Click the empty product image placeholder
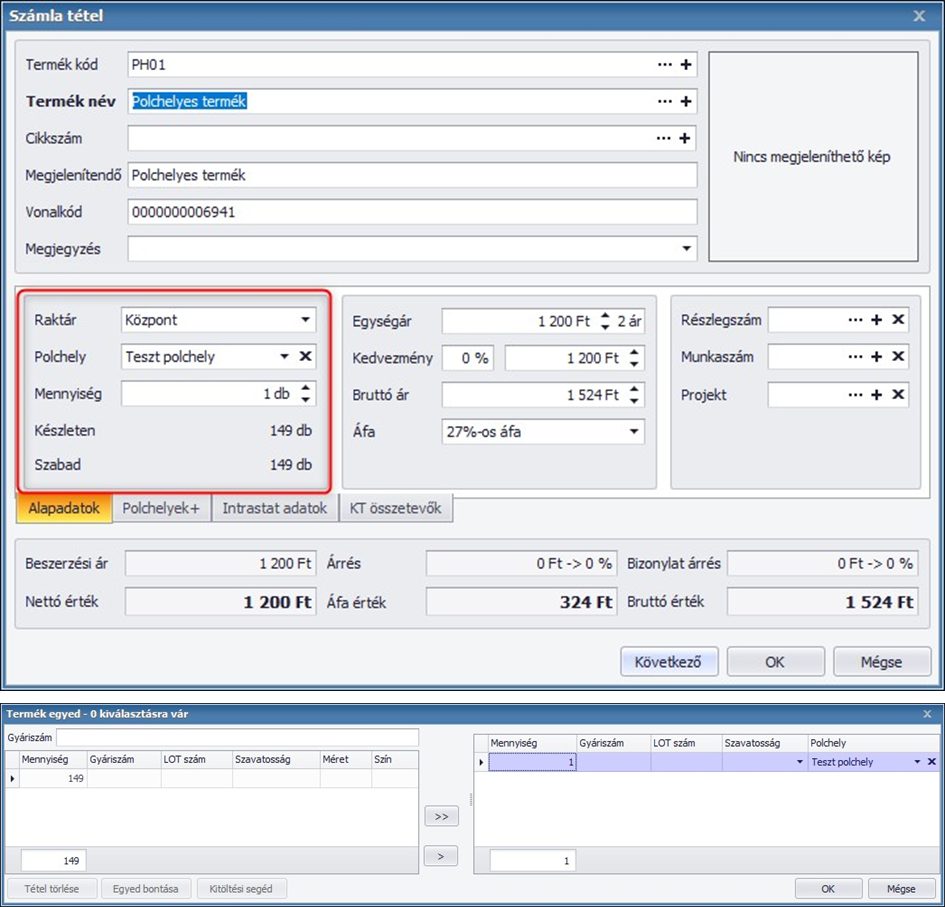This screenshot has width=945, height=907. click(813, 157)
